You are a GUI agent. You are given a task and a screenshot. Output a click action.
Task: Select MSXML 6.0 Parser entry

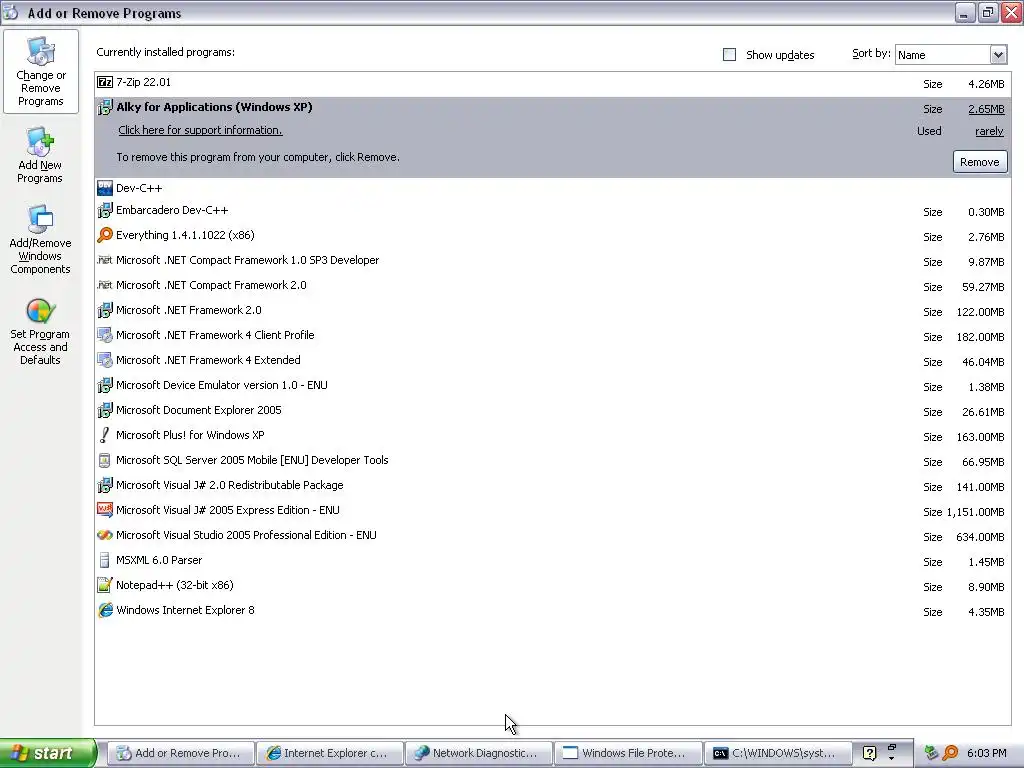[x=552, y=560]
